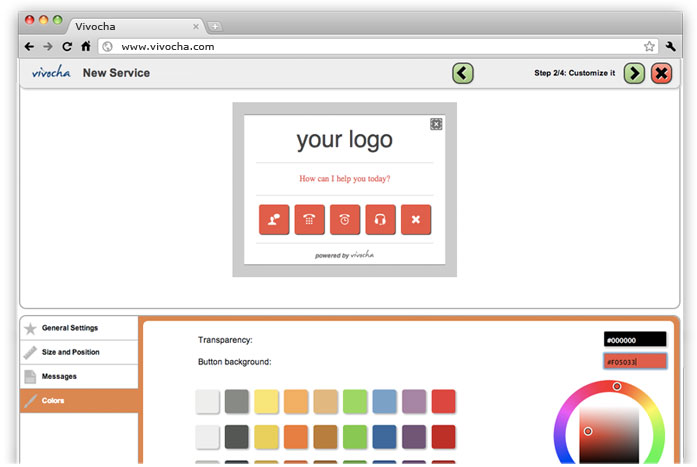Bookmark page with the star icon

649,46
